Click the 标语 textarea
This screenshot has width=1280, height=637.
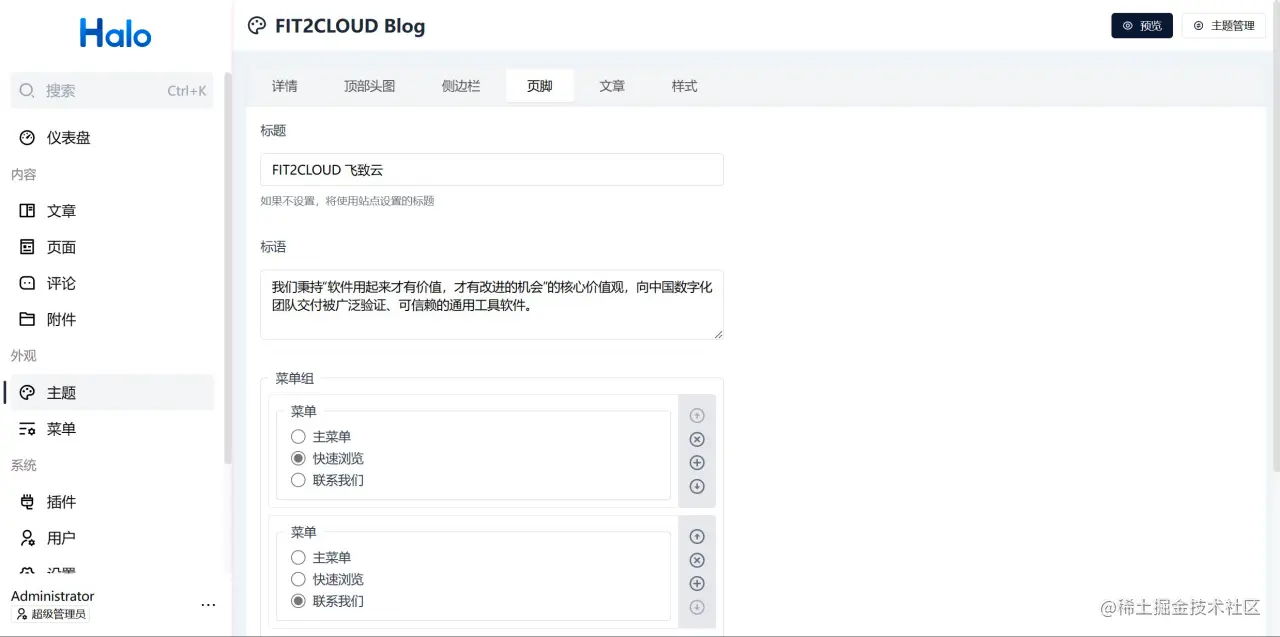coord(492,304)
